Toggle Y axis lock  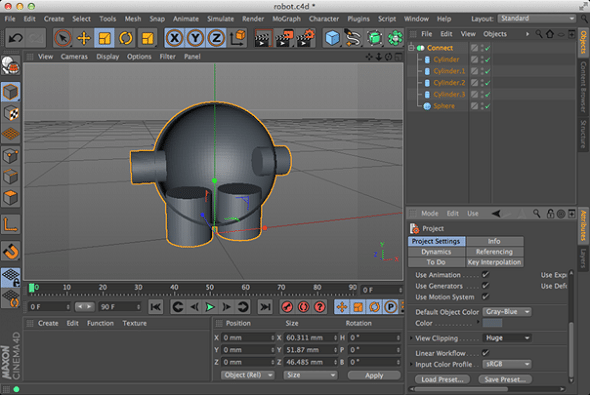195,38
